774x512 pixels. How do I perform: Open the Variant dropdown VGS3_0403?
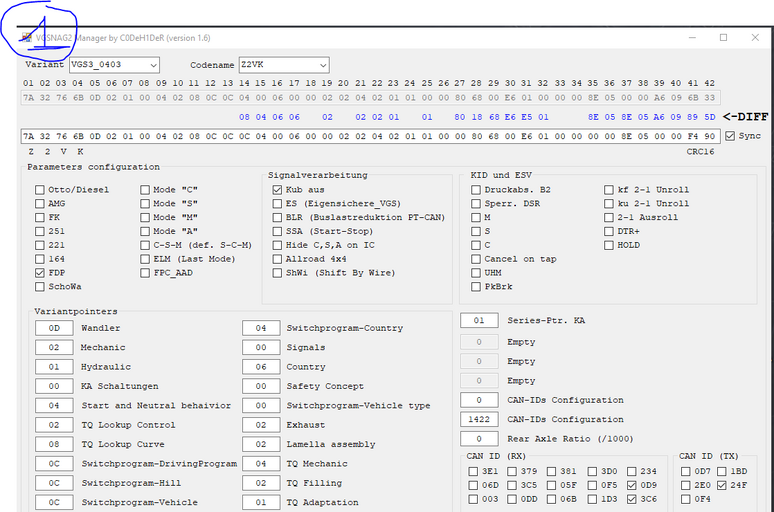click(x=114, y=65)
